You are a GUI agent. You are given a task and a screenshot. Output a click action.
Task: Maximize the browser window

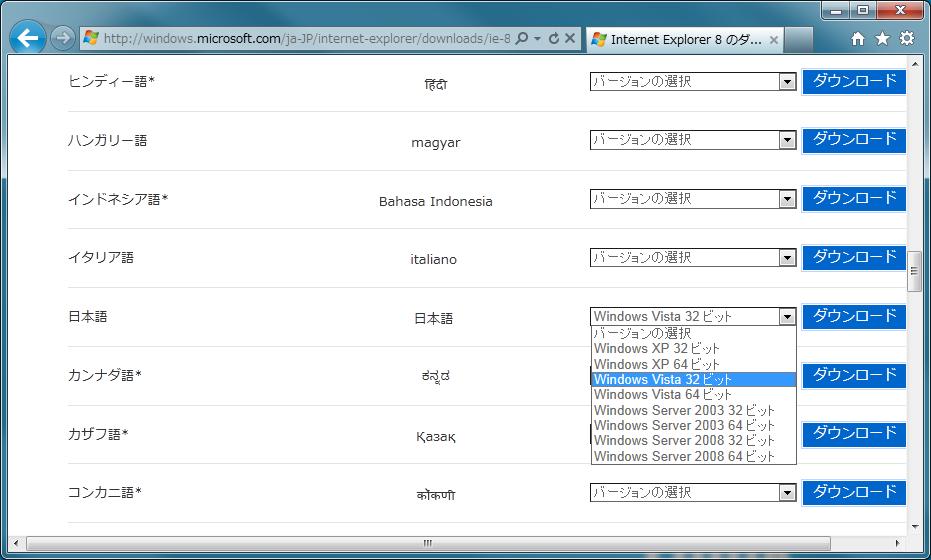(x=863, y=10)
